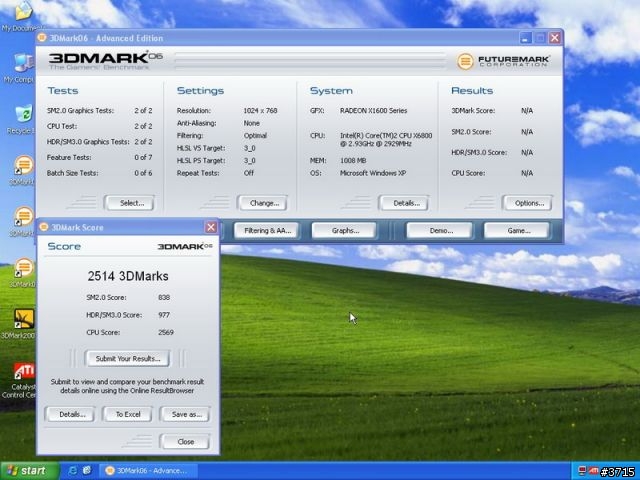The height and width of the screenshot is (480, 640).
Task: Open Options... in the Results section
Action: pos(528,203)
